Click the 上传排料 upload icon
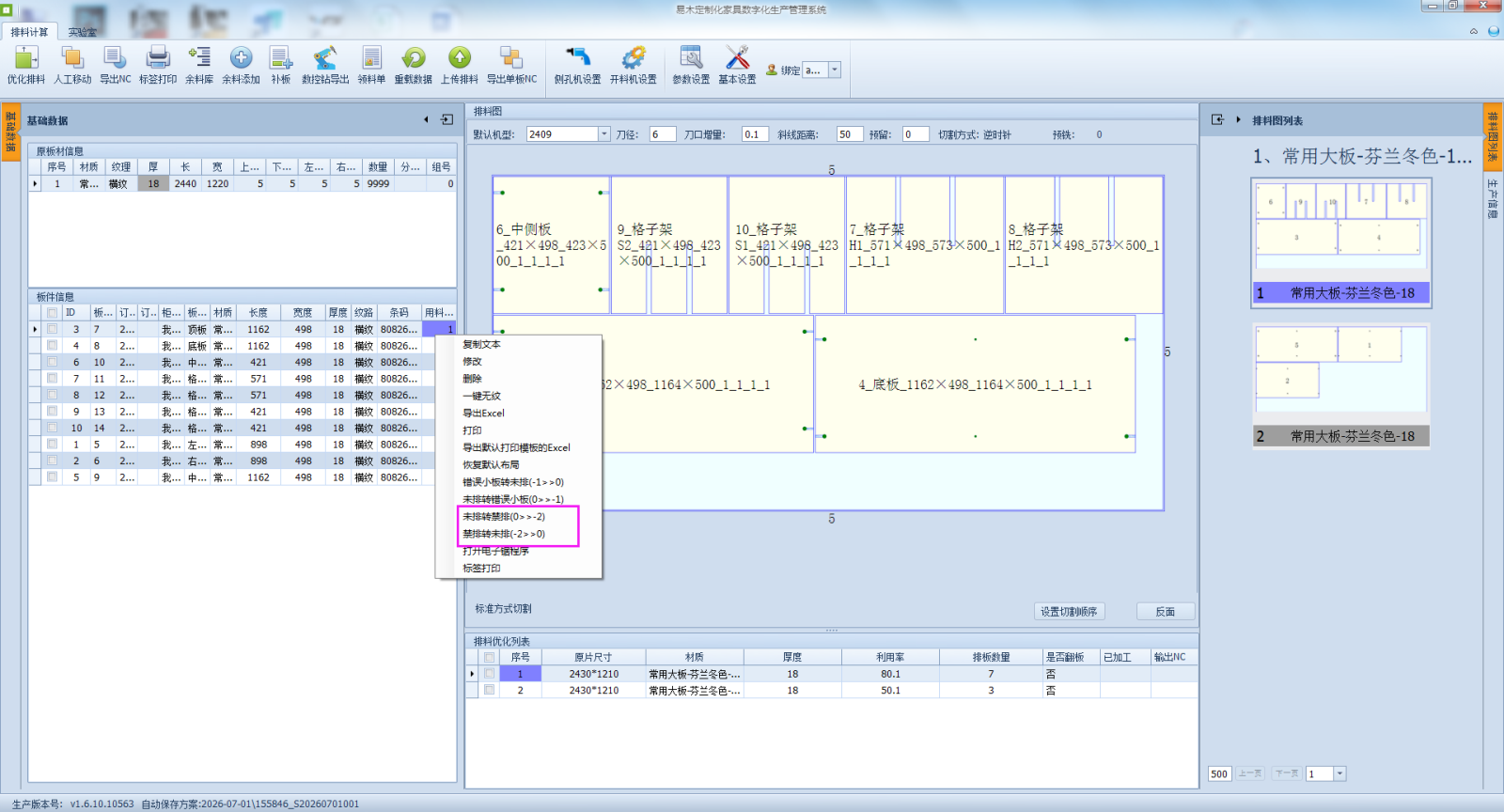Viewport: 1504px width, 812px height. click(x=460, y=58)
